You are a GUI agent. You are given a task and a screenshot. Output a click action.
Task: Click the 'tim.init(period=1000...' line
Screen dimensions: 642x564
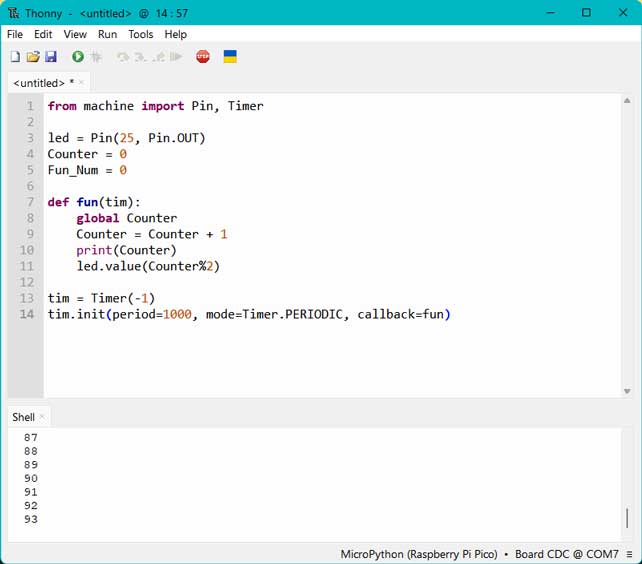[x=249, y=314]
